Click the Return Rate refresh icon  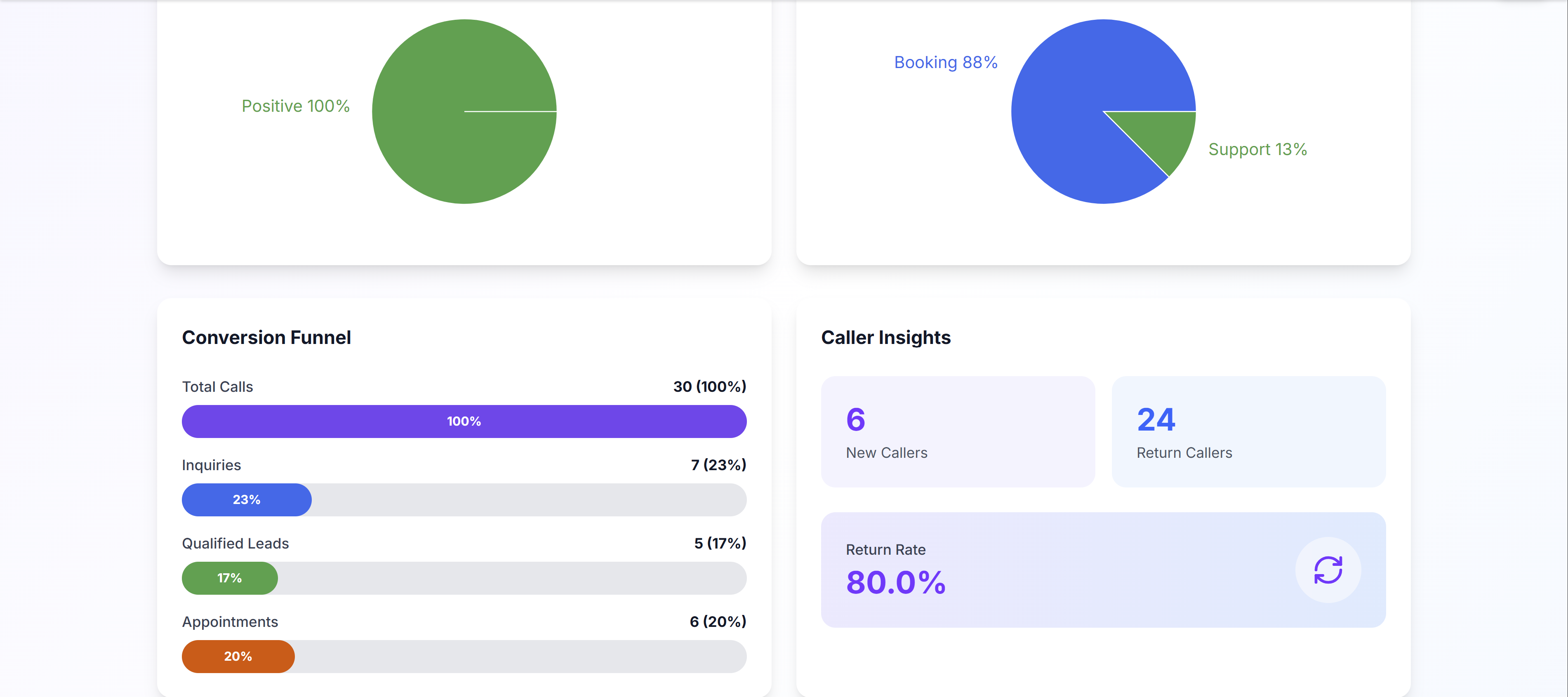tap(1328, 570)
